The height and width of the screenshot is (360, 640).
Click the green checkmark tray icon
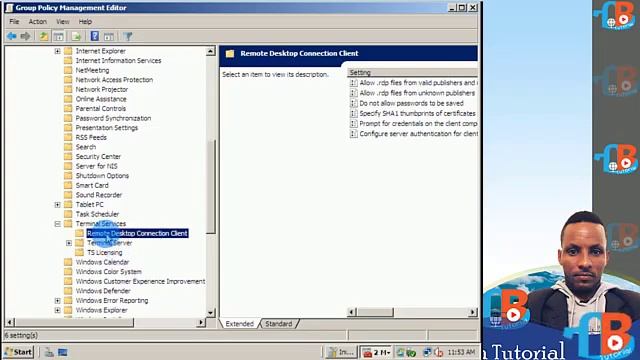411,352
